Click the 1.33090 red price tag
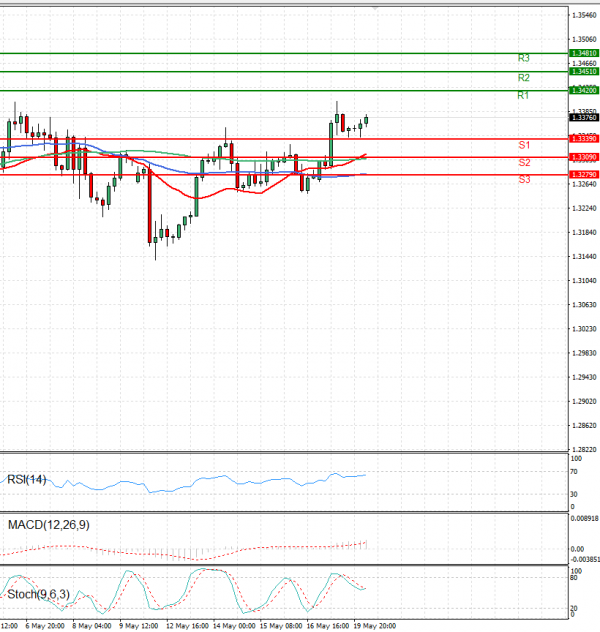This screenshot has height=632, width=600. [583, 157]
